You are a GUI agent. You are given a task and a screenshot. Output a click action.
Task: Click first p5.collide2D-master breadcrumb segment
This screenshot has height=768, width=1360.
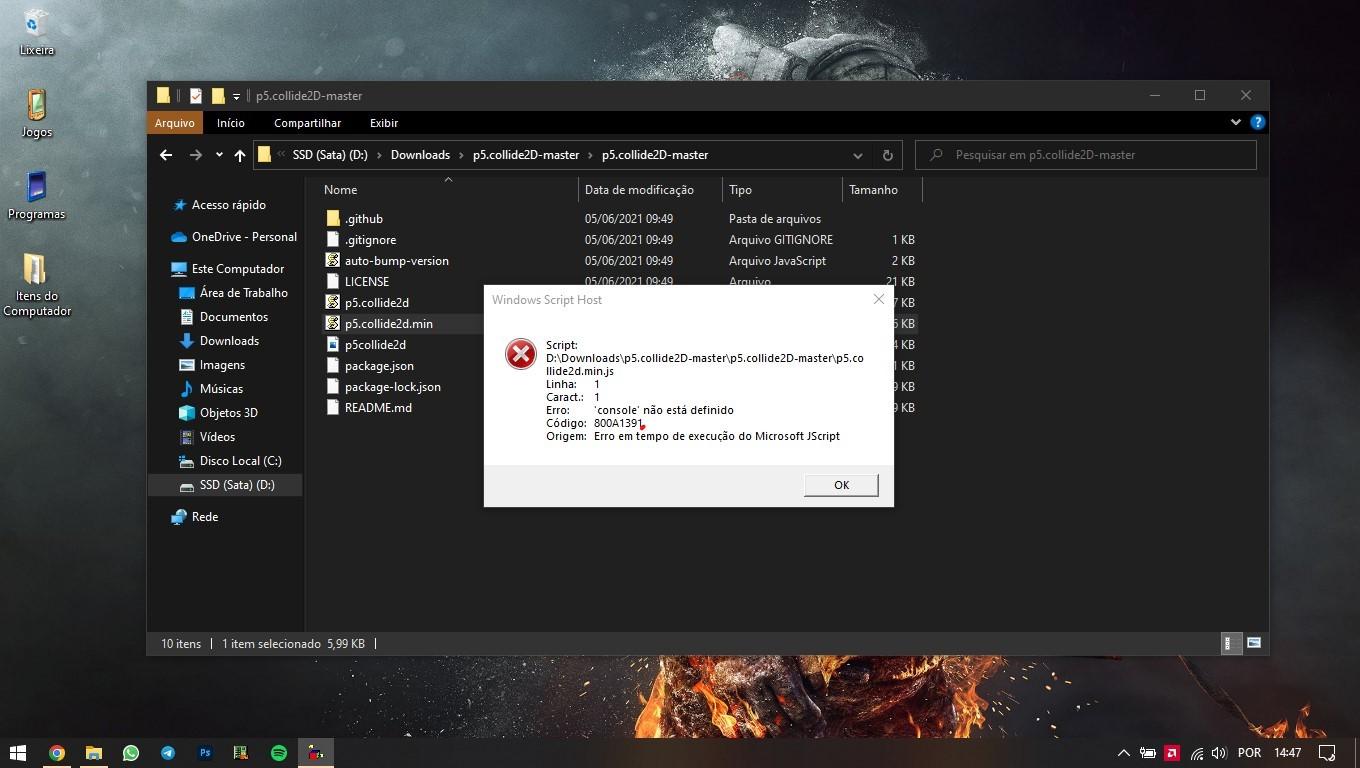(526, 155)
